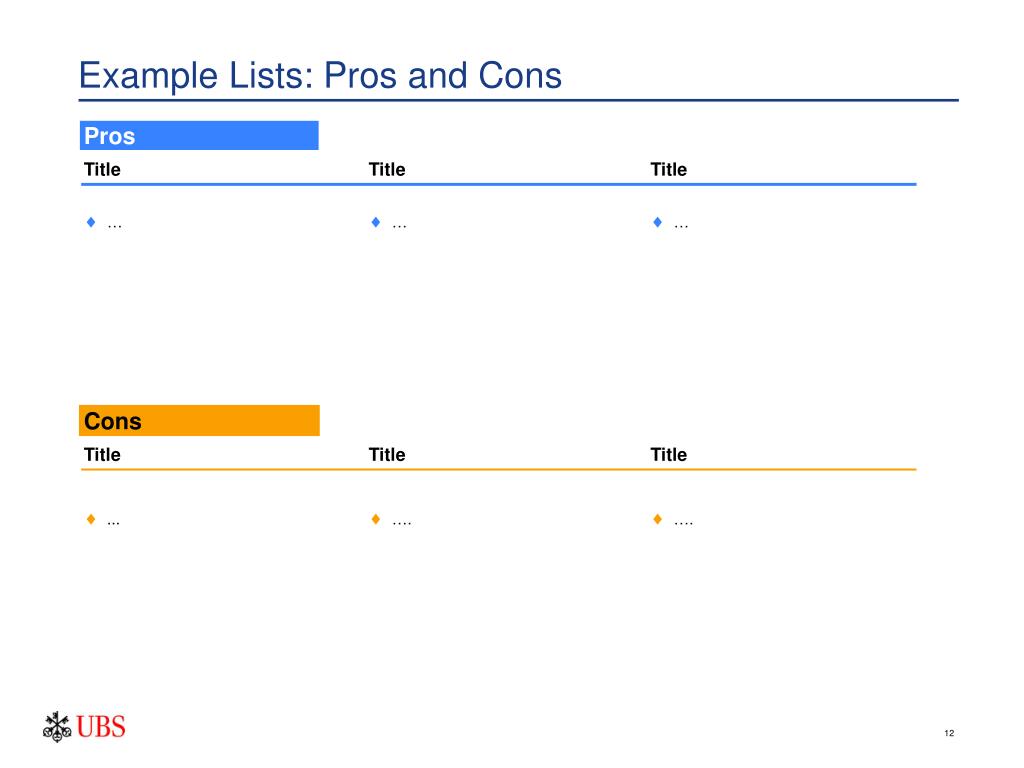Image resolution: width=1024 pixels, height=768 pixels.
Task: Select the middle blue diamond bullet under Pros
Action: 376,222
